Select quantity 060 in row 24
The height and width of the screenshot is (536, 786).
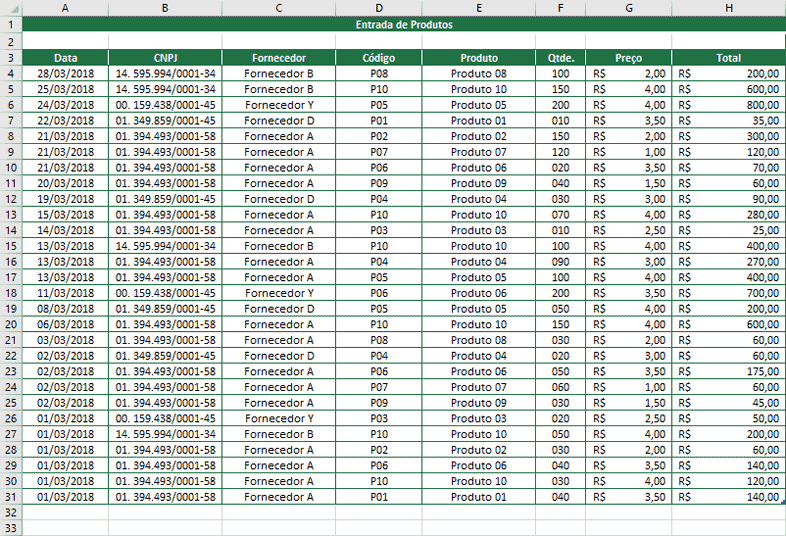(560, 387)
